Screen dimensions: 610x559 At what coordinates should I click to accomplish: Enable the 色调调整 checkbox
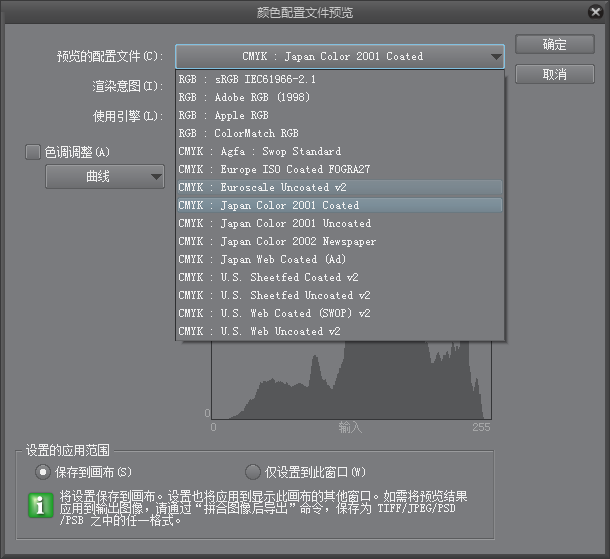point(32,152)
